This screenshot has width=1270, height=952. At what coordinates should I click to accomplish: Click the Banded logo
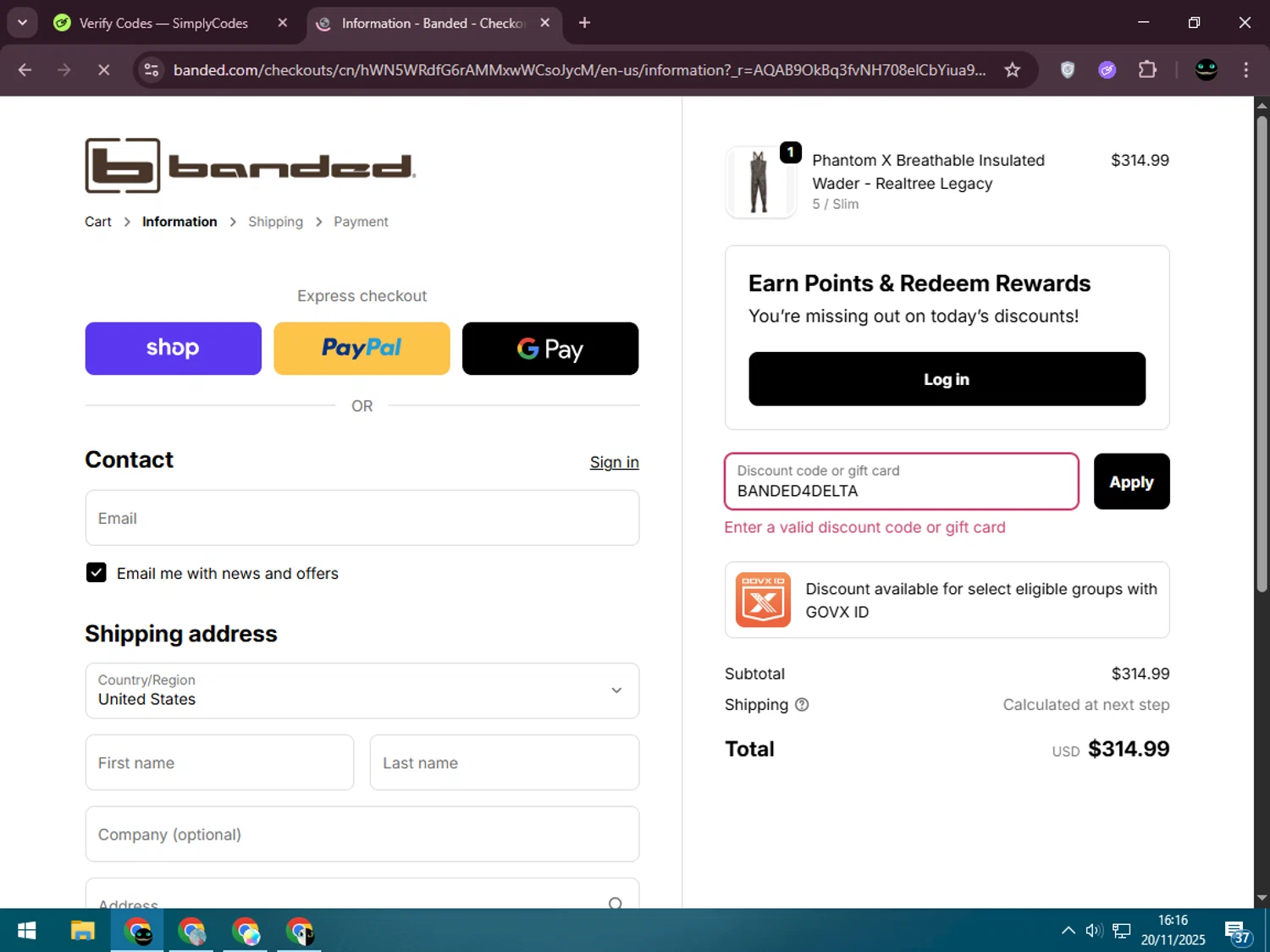pos(251,166)
